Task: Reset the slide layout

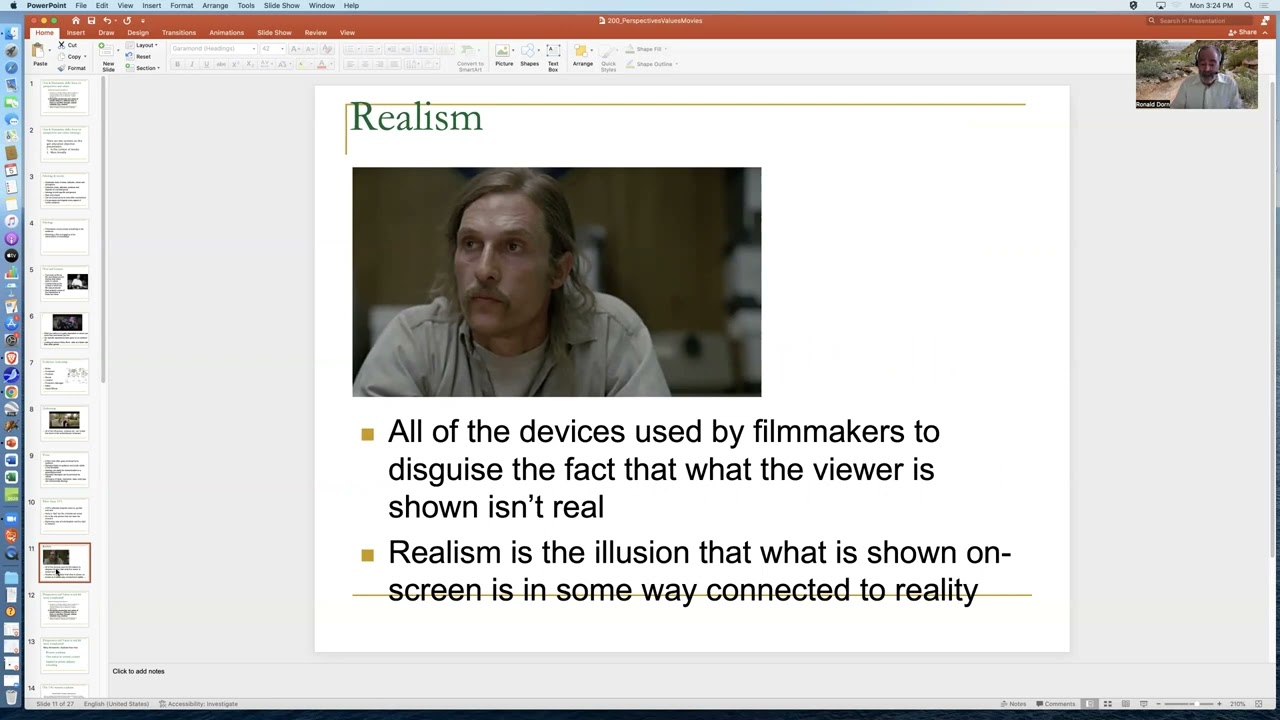Action: pyautogui.click(x=143, y=56)
